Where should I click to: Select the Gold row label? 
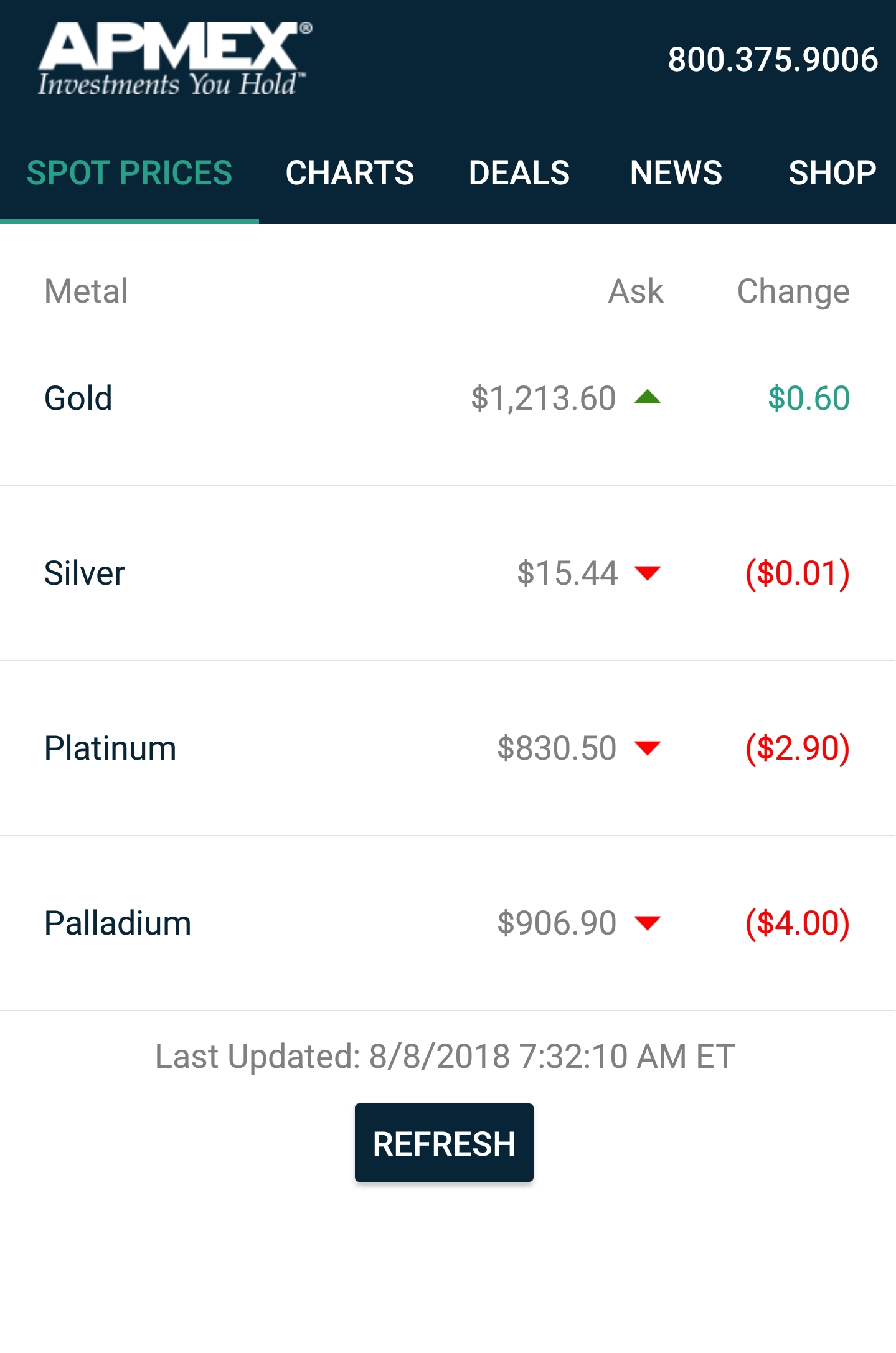pos(78,398)
